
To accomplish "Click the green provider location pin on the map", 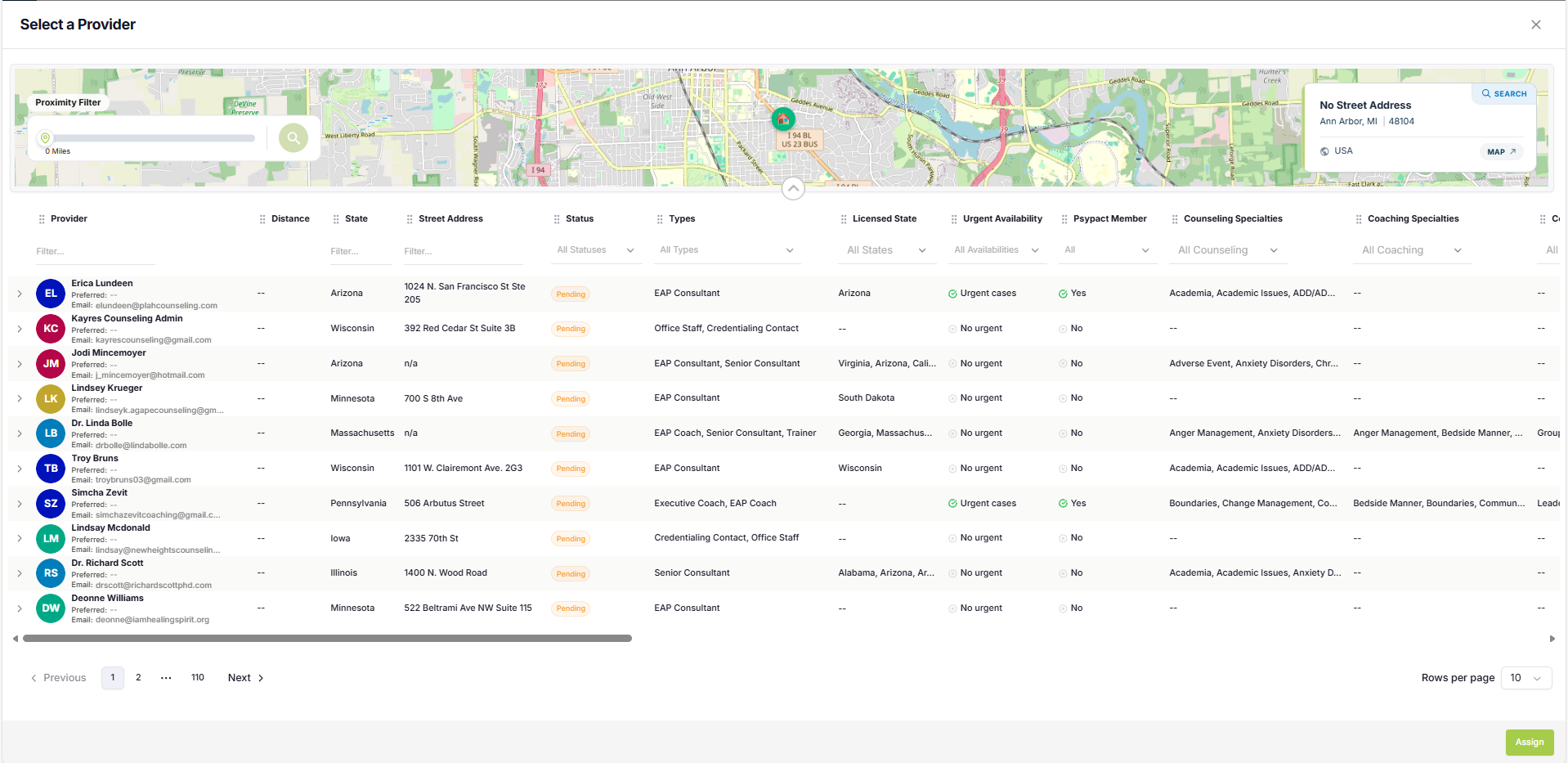I will tap(783, 119).
